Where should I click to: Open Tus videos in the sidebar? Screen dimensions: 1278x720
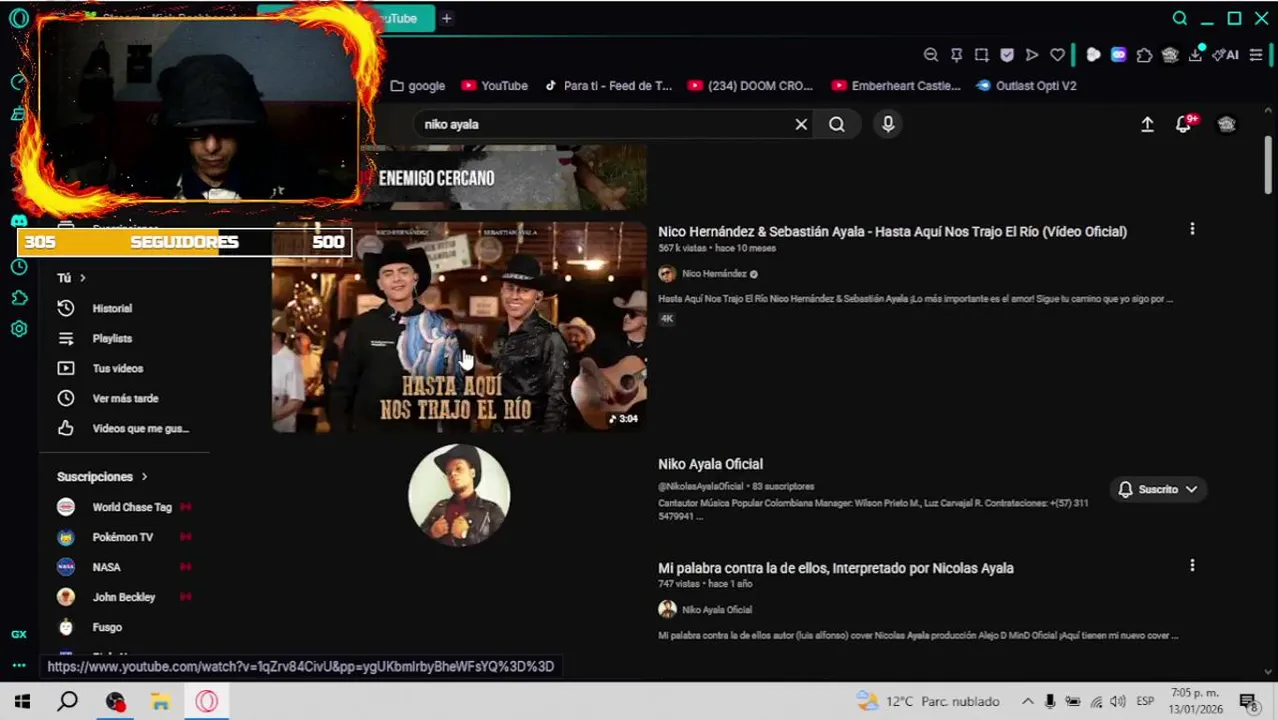point(117,369)
